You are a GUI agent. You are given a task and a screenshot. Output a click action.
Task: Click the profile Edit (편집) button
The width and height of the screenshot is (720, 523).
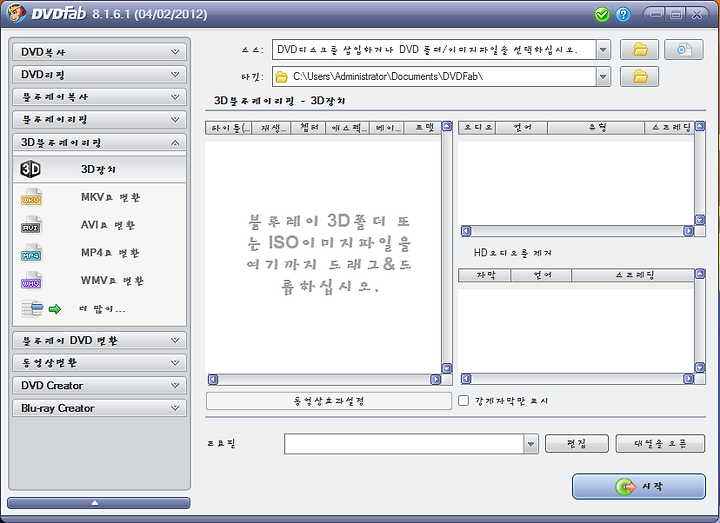(x=577, y=444)
